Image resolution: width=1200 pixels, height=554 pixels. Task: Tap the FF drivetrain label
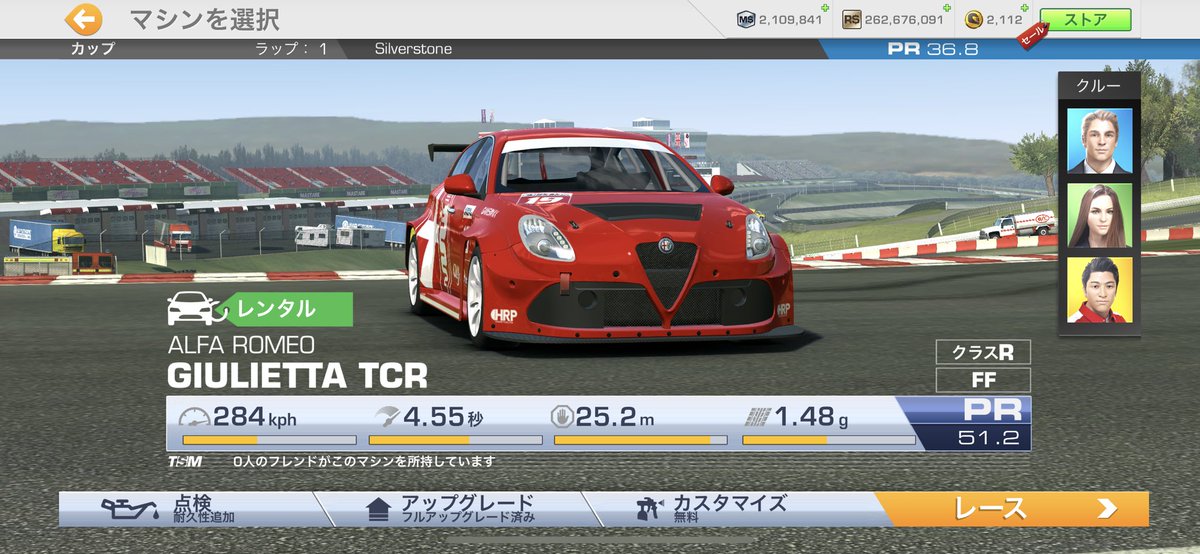(x=983, y=380)
